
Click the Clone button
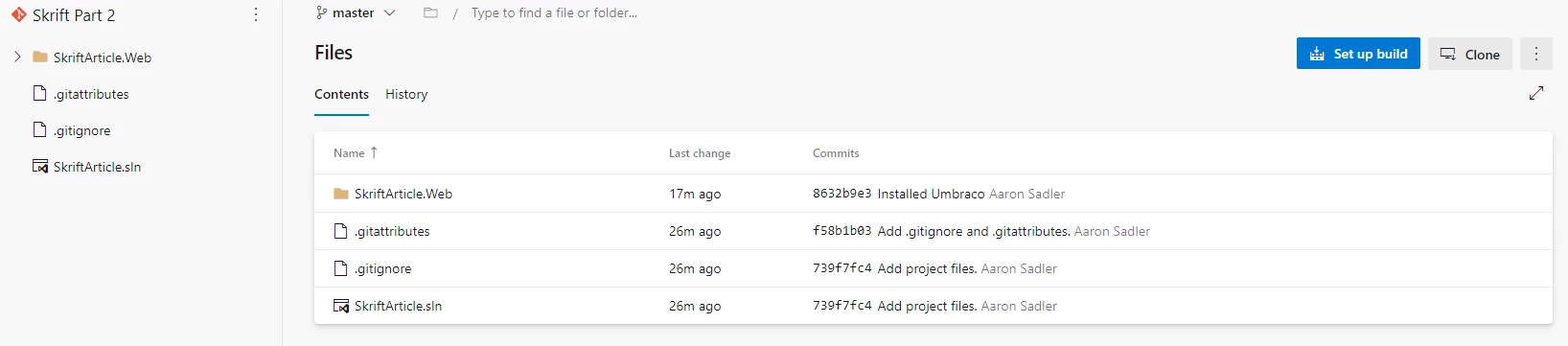1470,54
